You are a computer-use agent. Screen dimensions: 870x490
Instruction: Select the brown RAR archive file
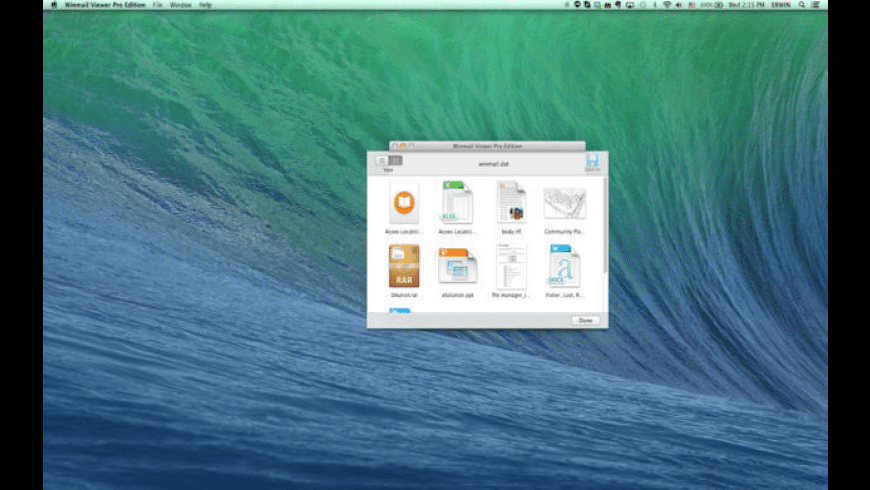coord(404,266)
